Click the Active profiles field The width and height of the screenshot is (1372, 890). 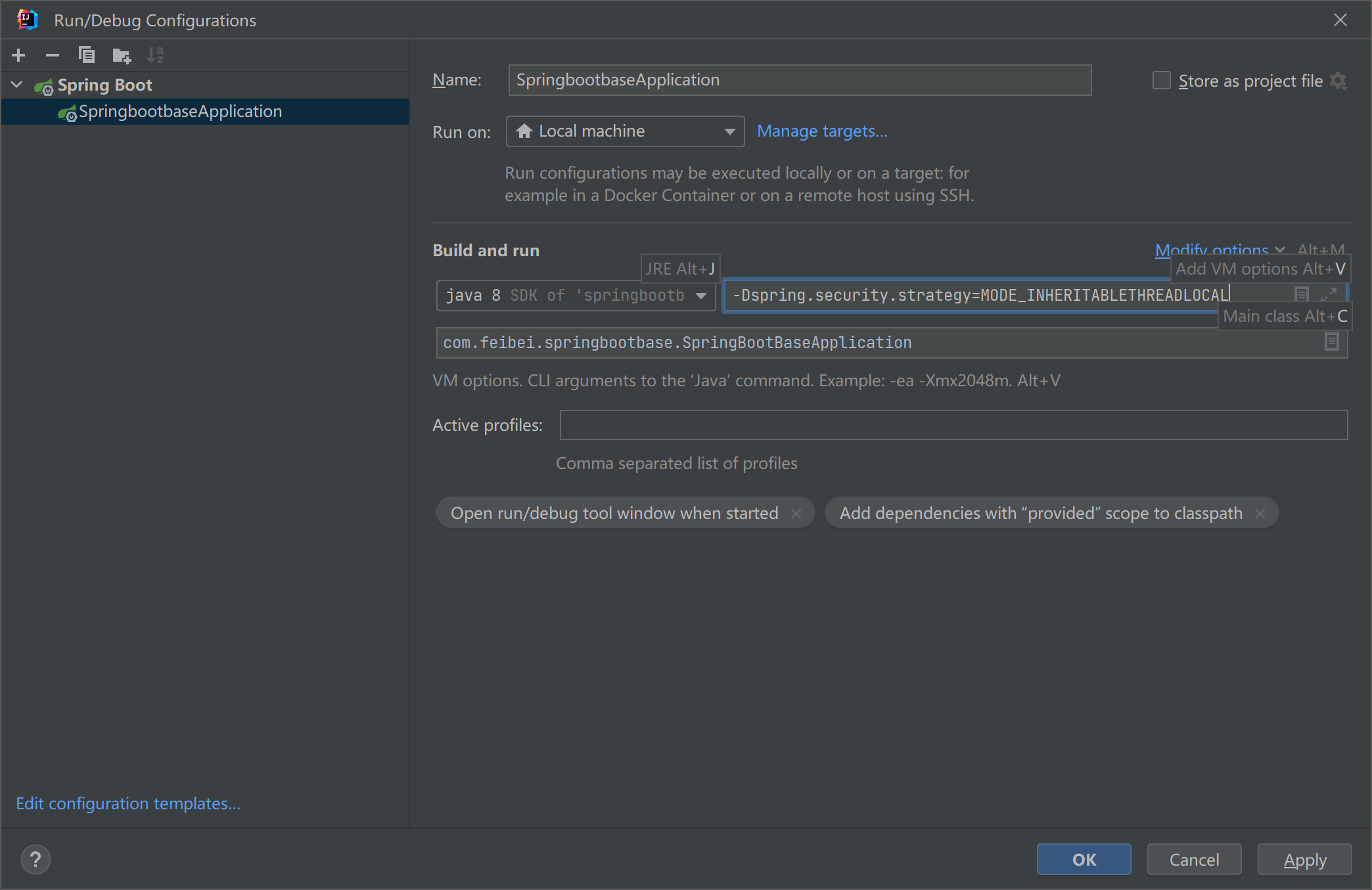(953, 425)
